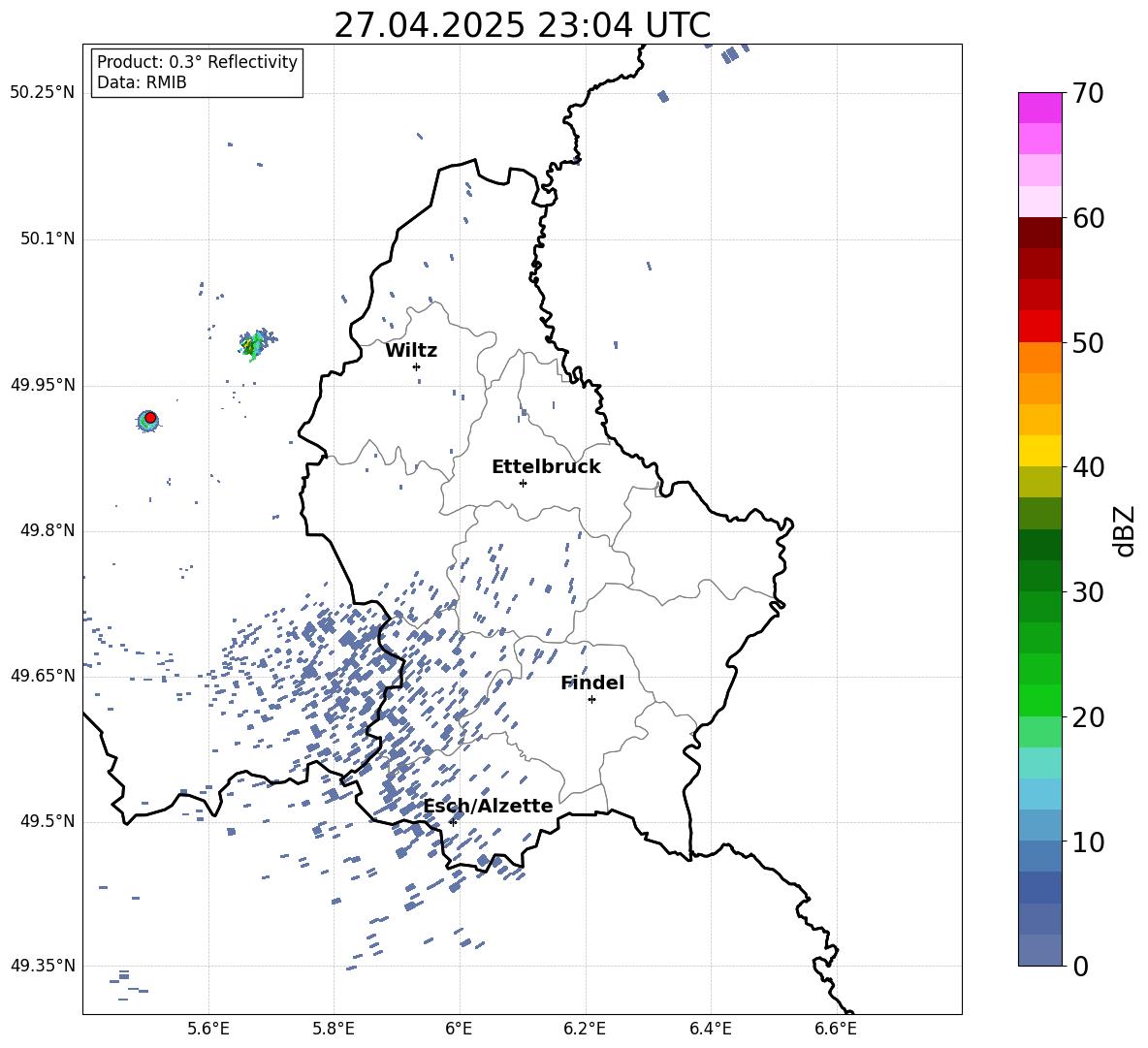The height and width of the screenshot is (1048, 1148).
Task: Click the colorbar tick label 40
Action: (x=1088, y=467)
